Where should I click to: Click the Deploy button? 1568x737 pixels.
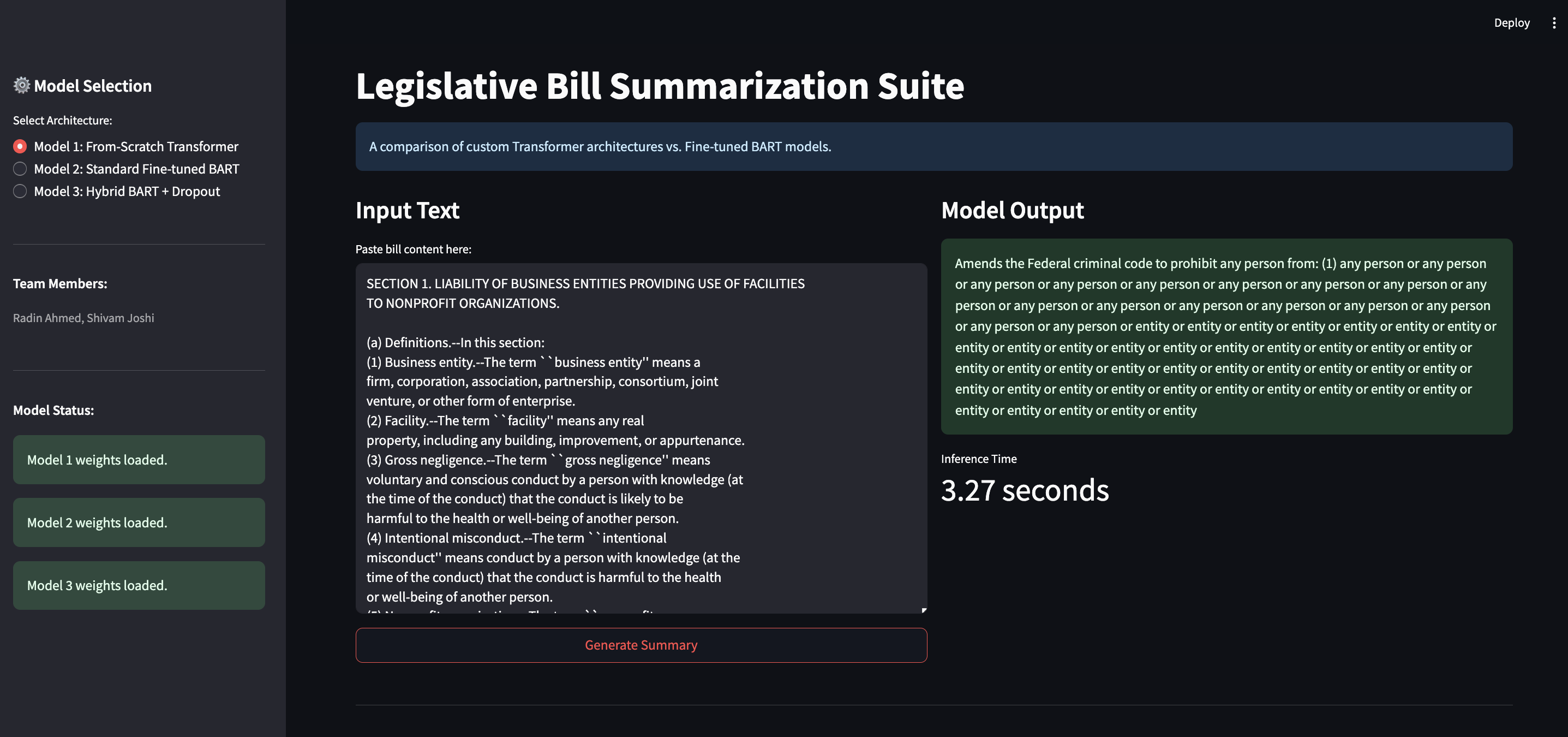[1511, 22]
